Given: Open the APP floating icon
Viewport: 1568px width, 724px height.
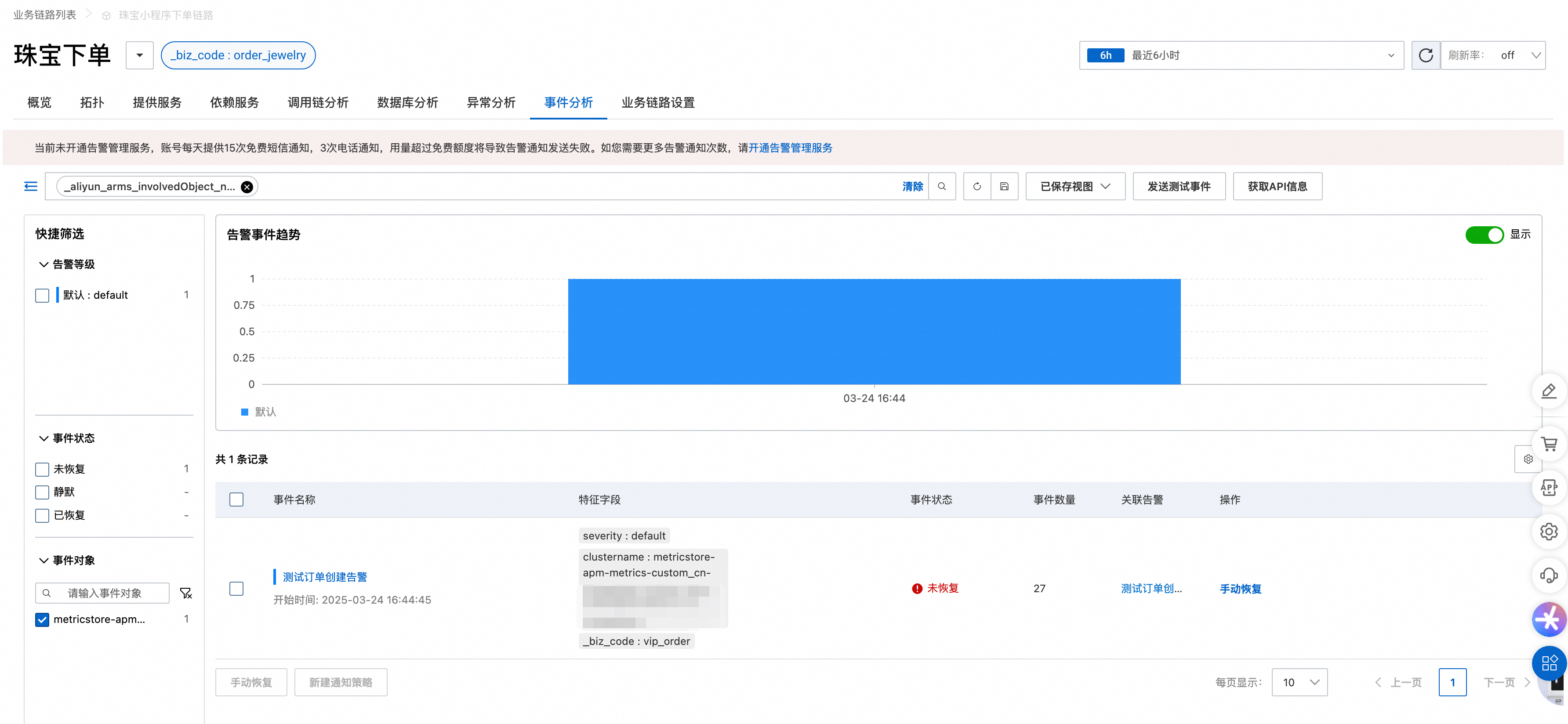Looking at the screenshot, I should pyautogui.click(x=1549, y=487).
